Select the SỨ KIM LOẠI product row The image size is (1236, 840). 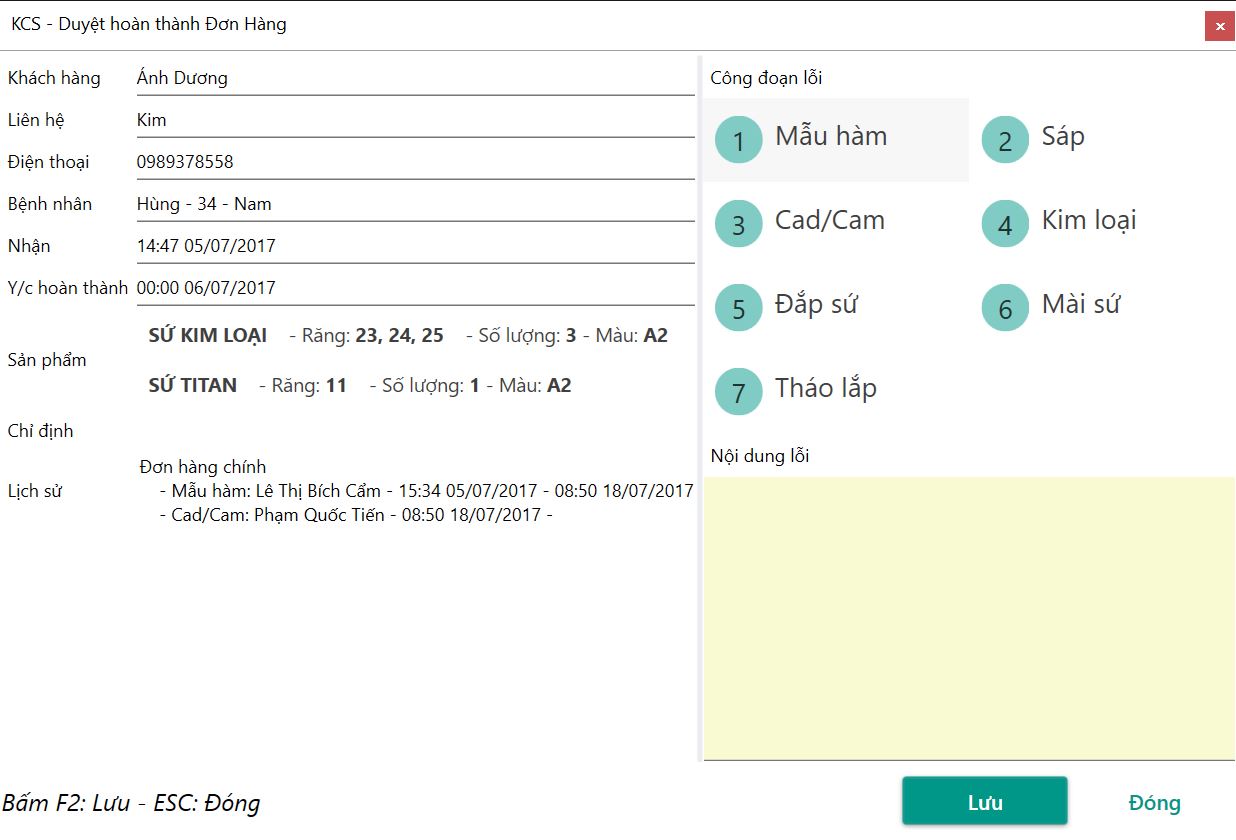(x=408, y=336)
